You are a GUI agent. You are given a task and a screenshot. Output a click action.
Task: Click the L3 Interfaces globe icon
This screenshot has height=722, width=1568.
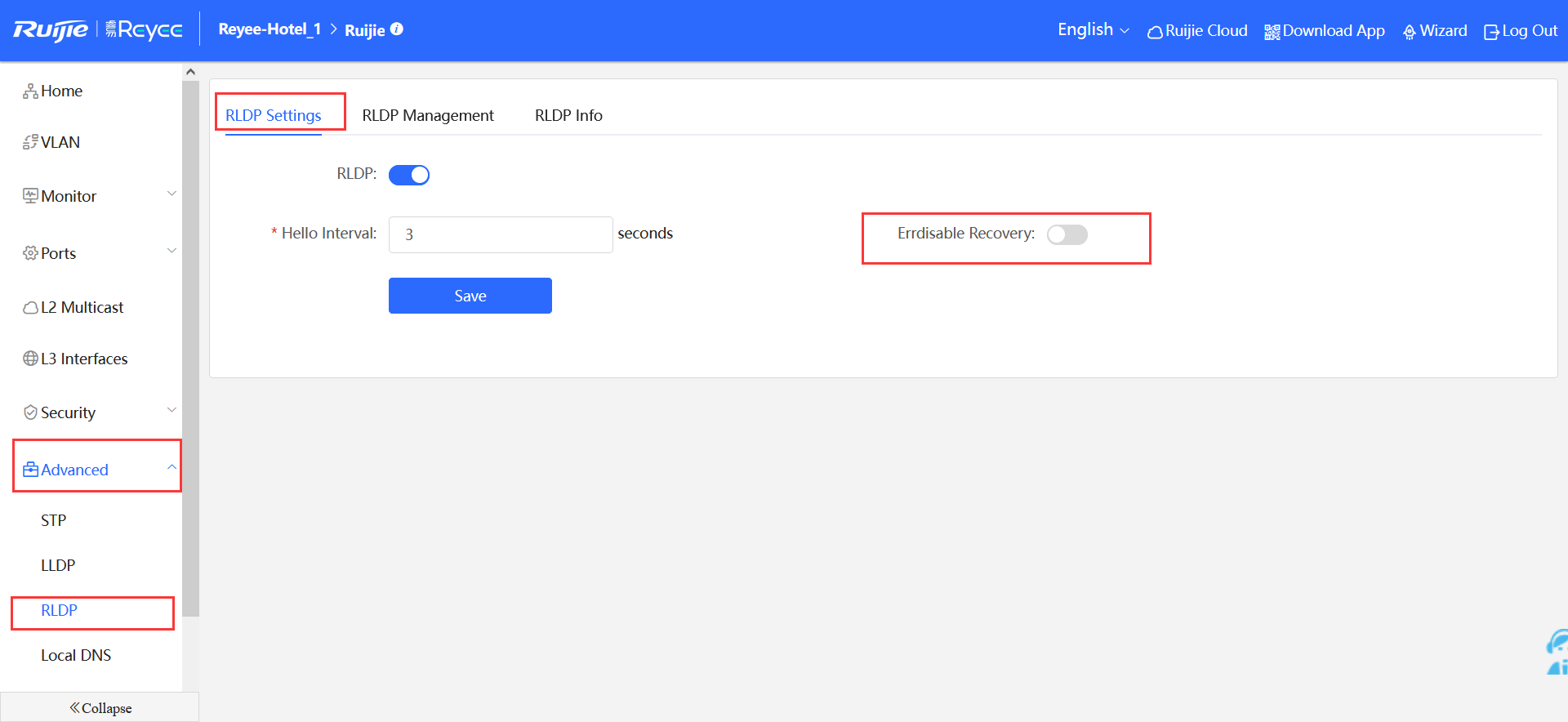coord(30,359)
